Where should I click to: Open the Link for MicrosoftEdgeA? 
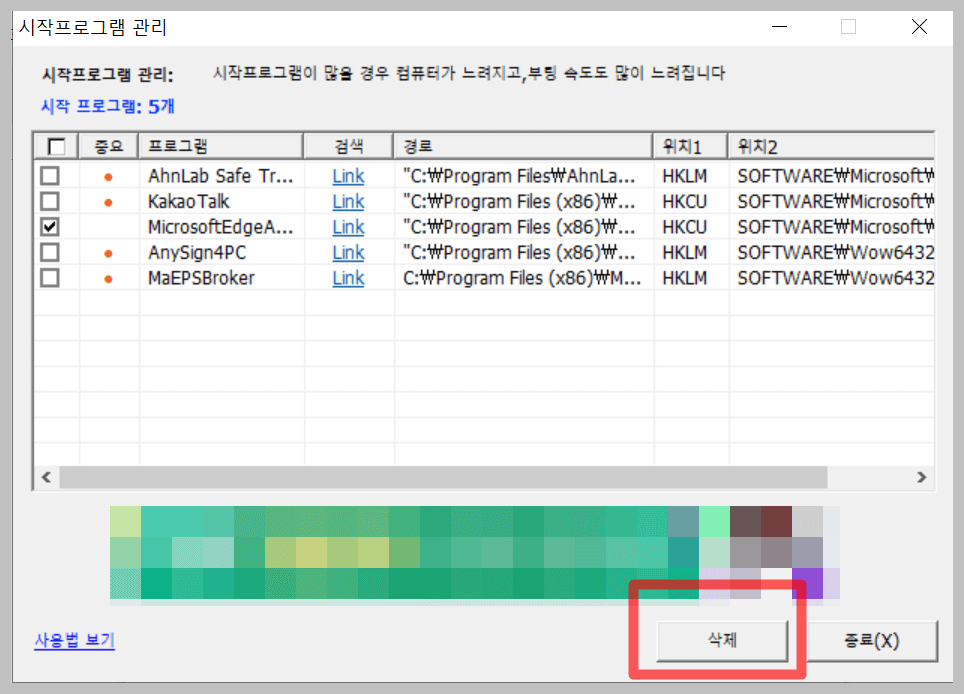coord(347,227)
